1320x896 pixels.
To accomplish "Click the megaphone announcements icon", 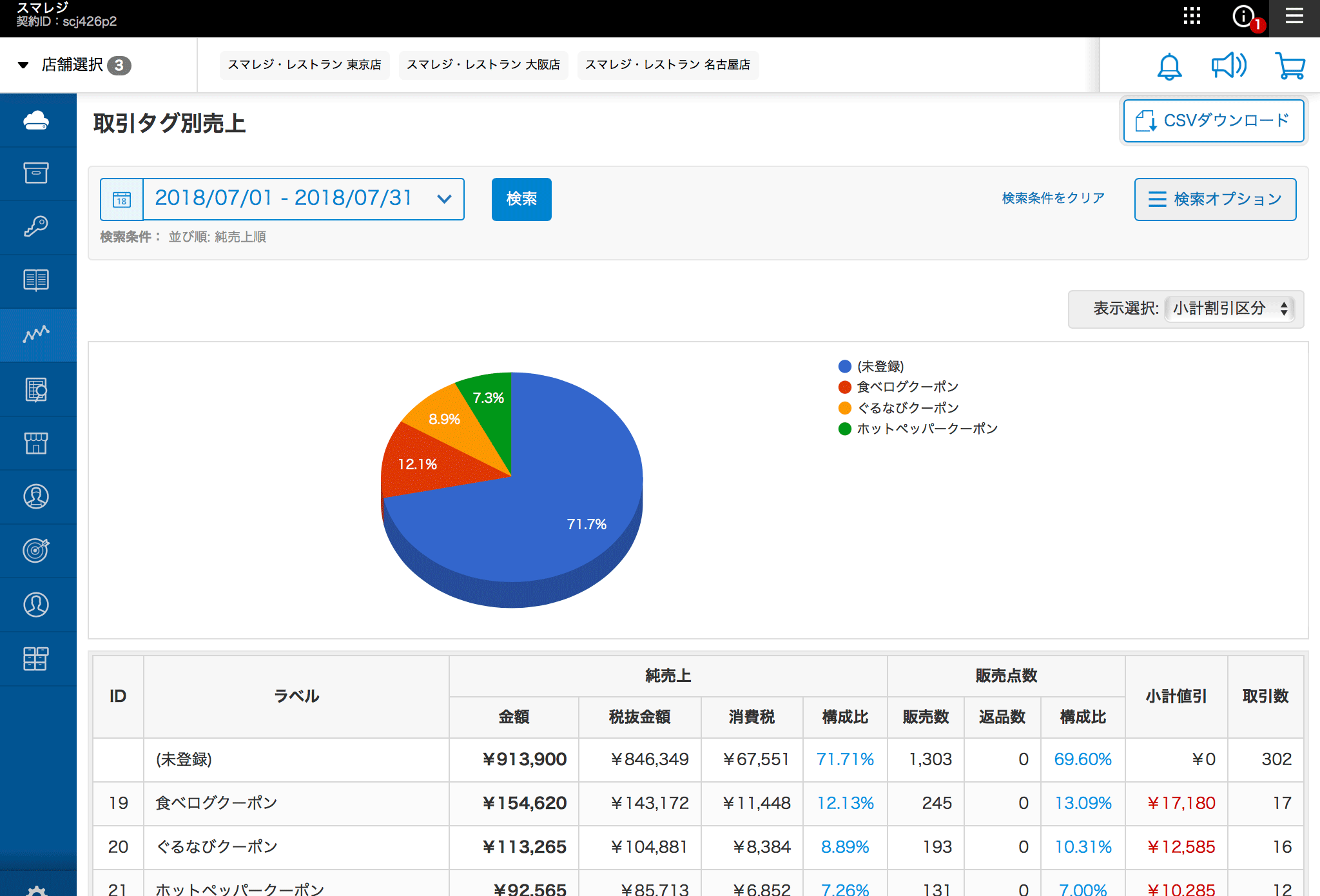I will [1228, 65].
